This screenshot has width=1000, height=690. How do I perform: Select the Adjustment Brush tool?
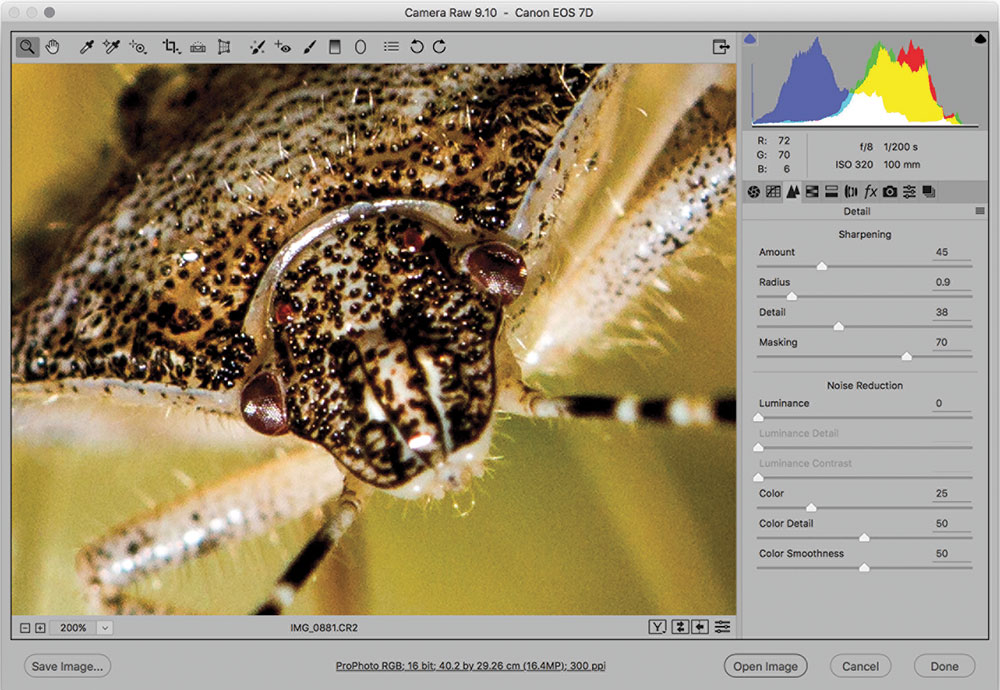308,46
